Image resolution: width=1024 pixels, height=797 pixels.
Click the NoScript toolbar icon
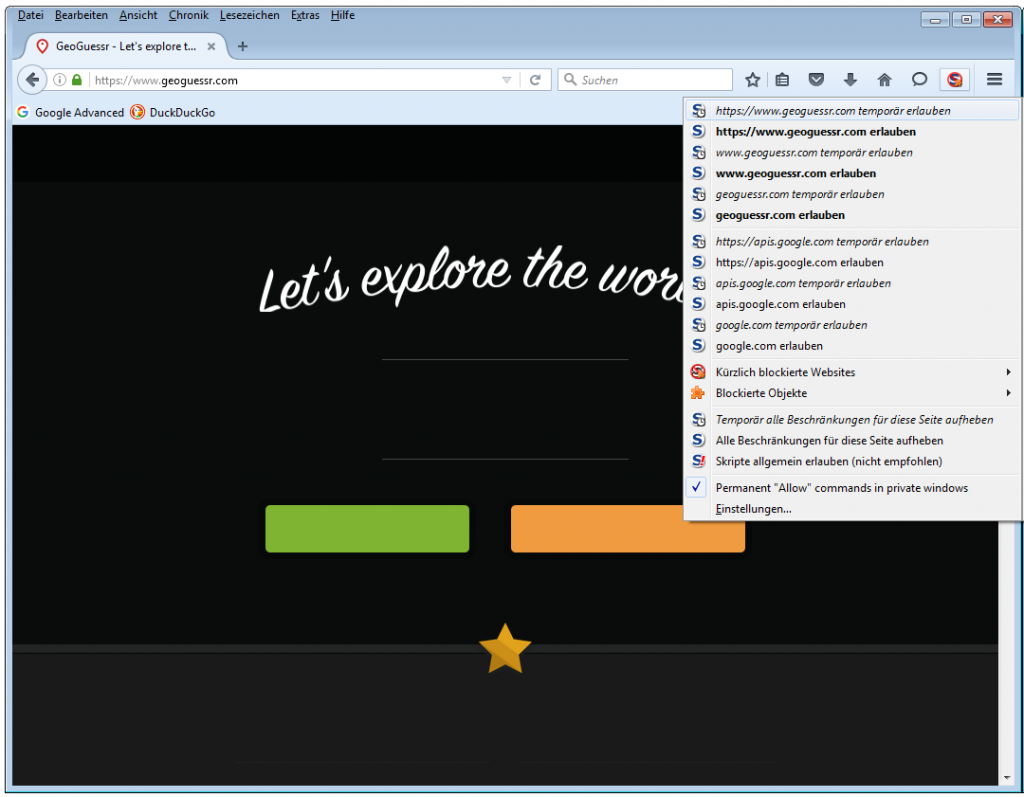pyautogui.click(x=955, y=80)
